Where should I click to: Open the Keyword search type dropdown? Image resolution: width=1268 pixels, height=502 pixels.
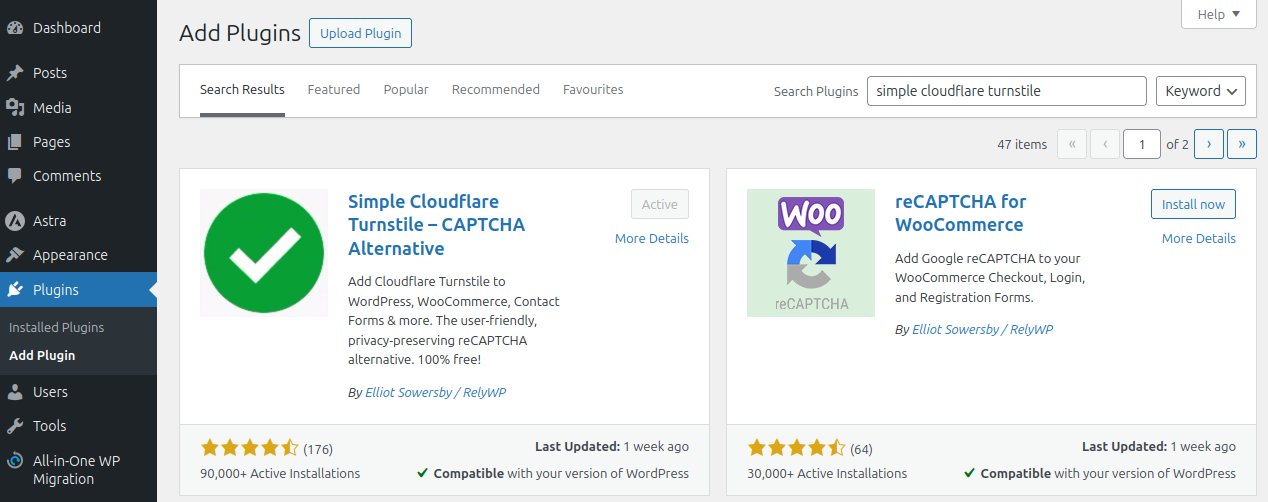tap(1201, 91)
